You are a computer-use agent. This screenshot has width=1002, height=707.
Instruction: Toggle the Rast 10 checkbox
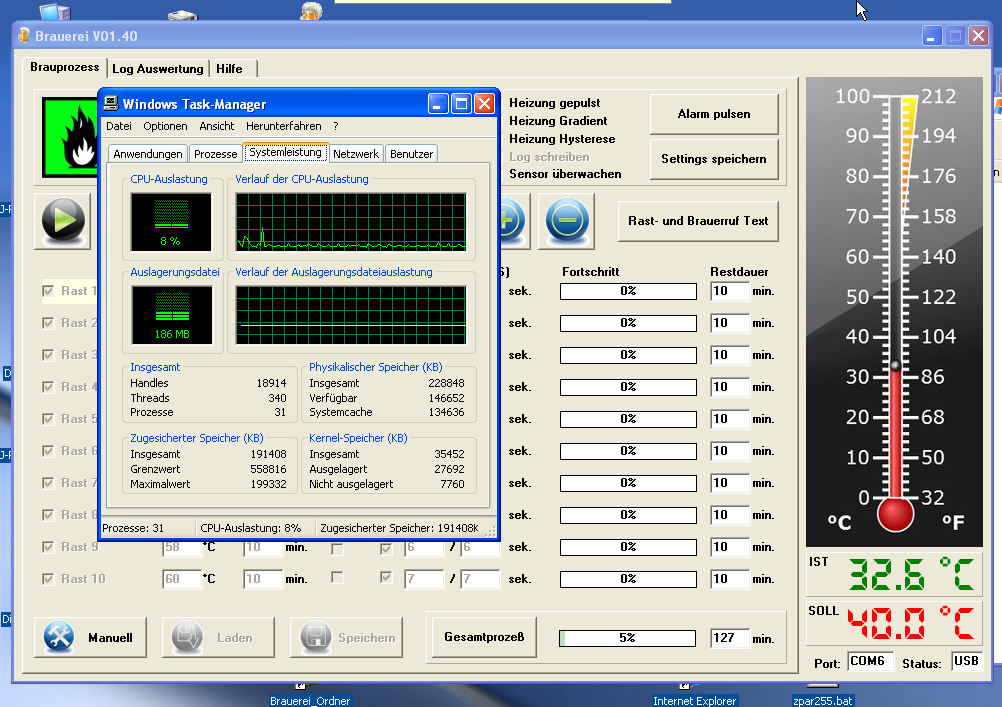(x=48, y=579)
